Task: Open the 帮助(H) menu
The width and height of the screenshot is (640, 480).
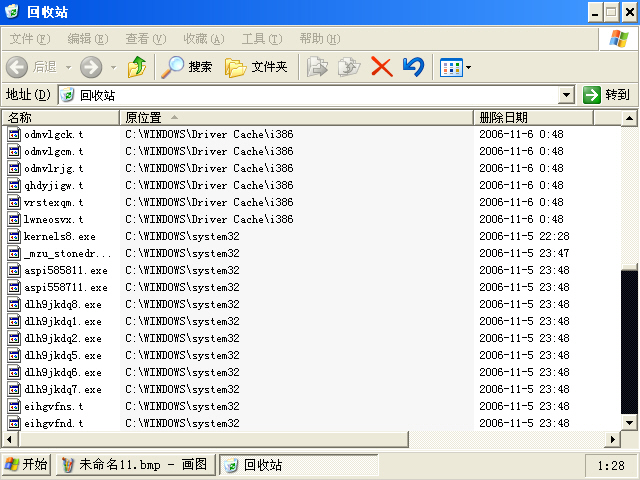Action: 320,39
